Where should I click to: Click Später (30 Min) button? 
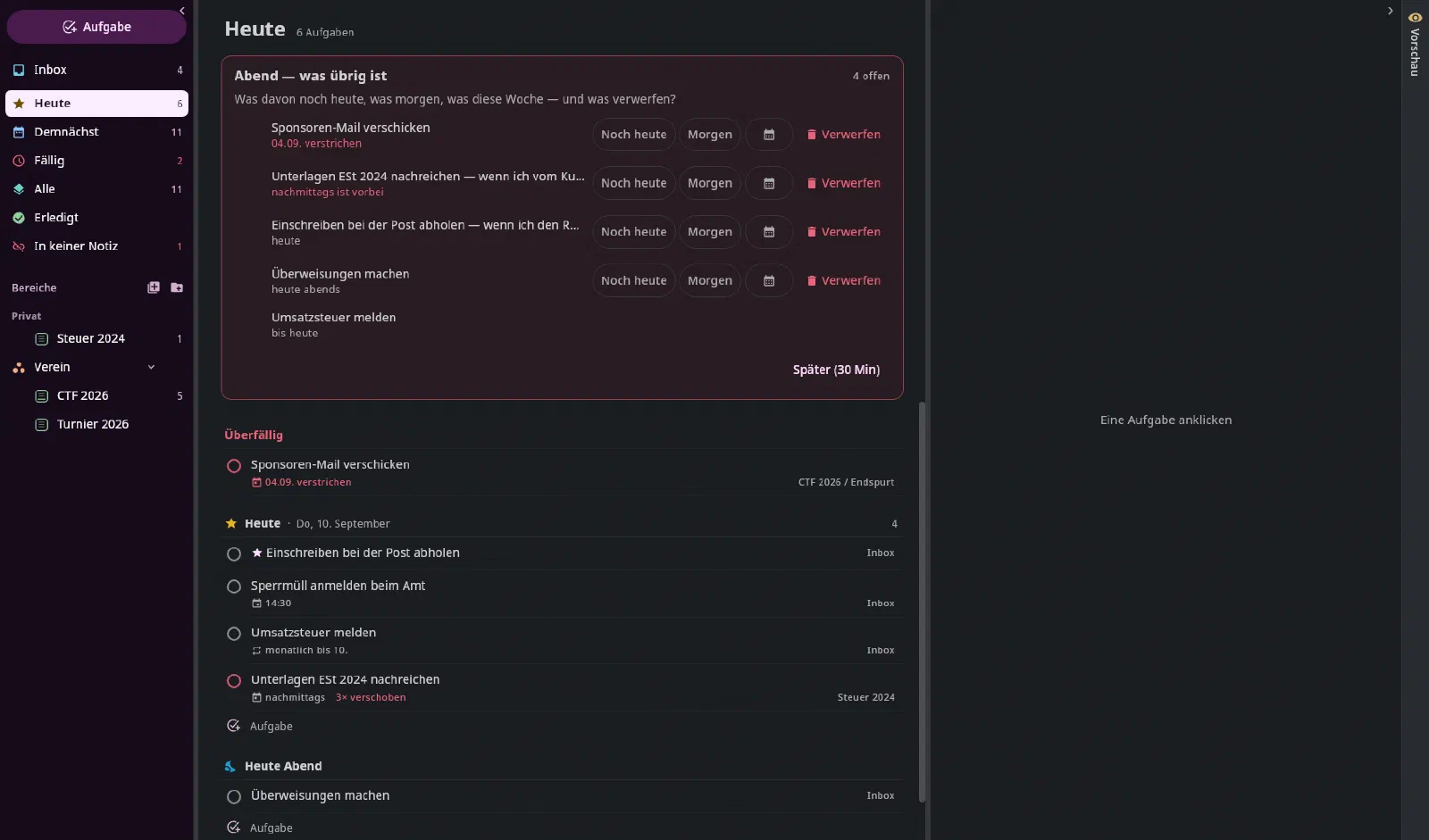(836, 370)
